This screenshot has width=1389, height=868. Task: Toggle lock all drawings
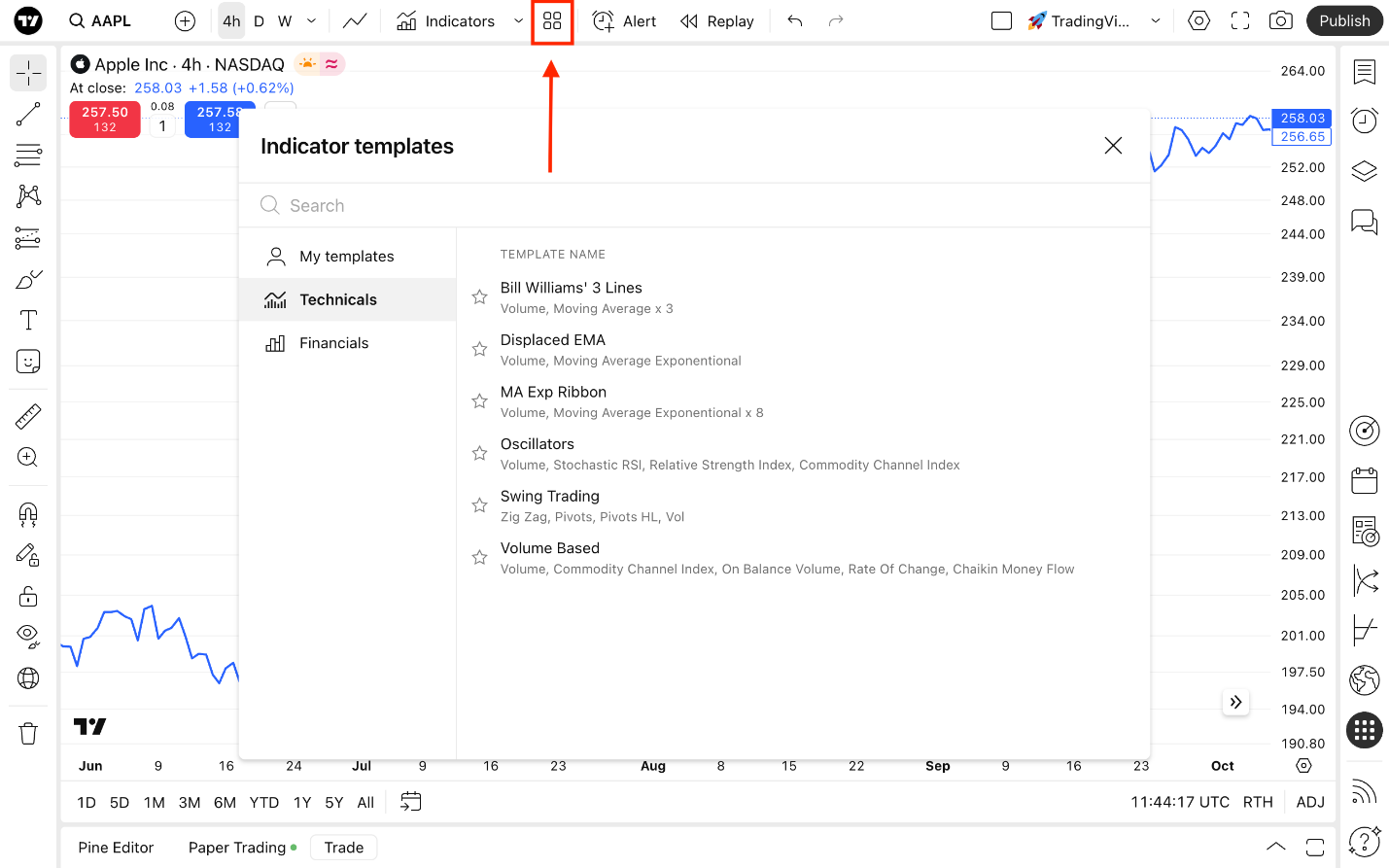click(28, 596)
